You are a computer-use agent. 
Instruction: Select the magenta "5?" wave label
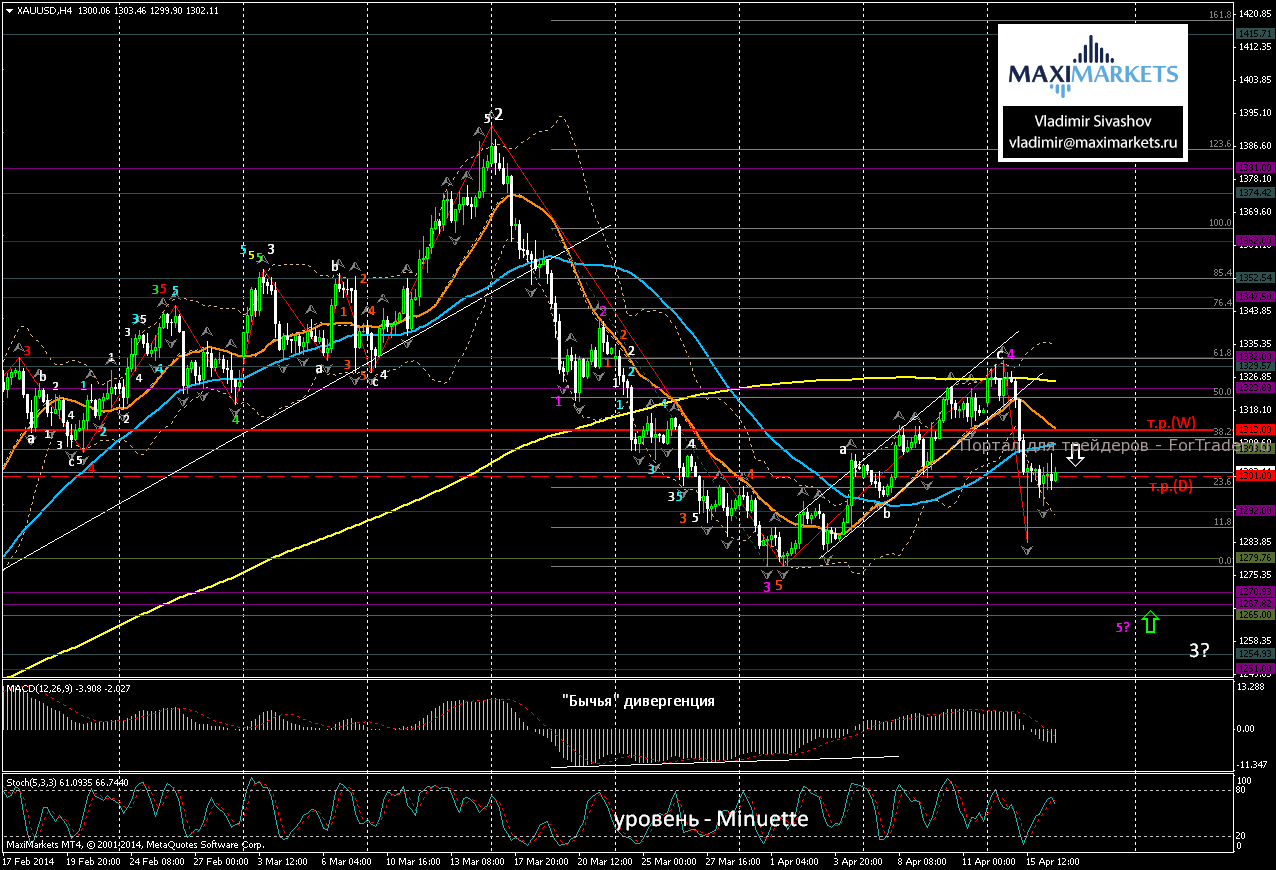pos(1123,627)
